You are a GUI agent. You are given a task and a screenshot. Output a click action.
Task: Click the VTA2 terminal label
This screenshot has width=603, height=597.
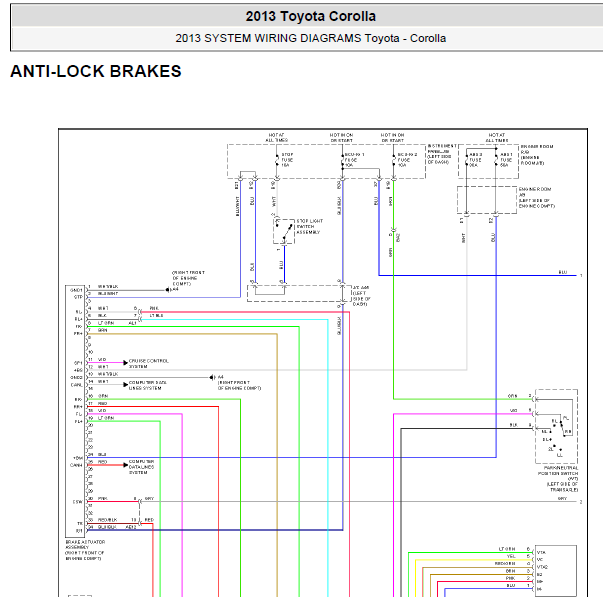tap(542, 567)
